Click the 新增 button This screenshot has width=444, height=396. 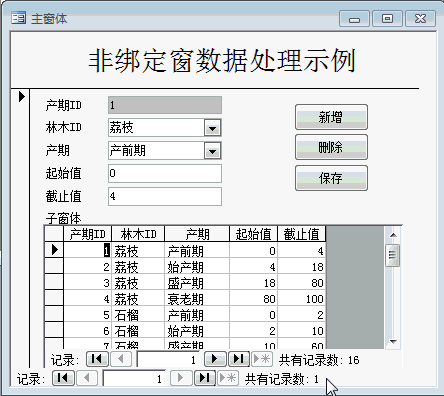pos(331,117)
